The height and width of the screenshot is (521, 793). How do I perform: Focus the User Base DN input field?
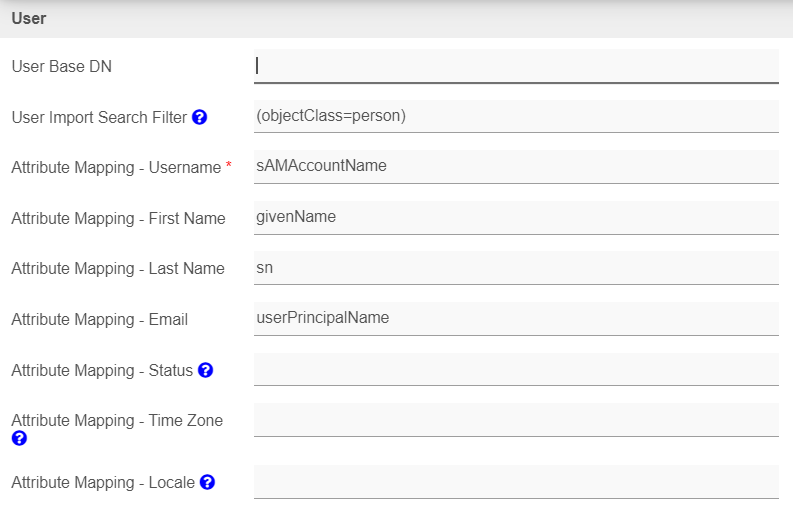coord(516,66)
